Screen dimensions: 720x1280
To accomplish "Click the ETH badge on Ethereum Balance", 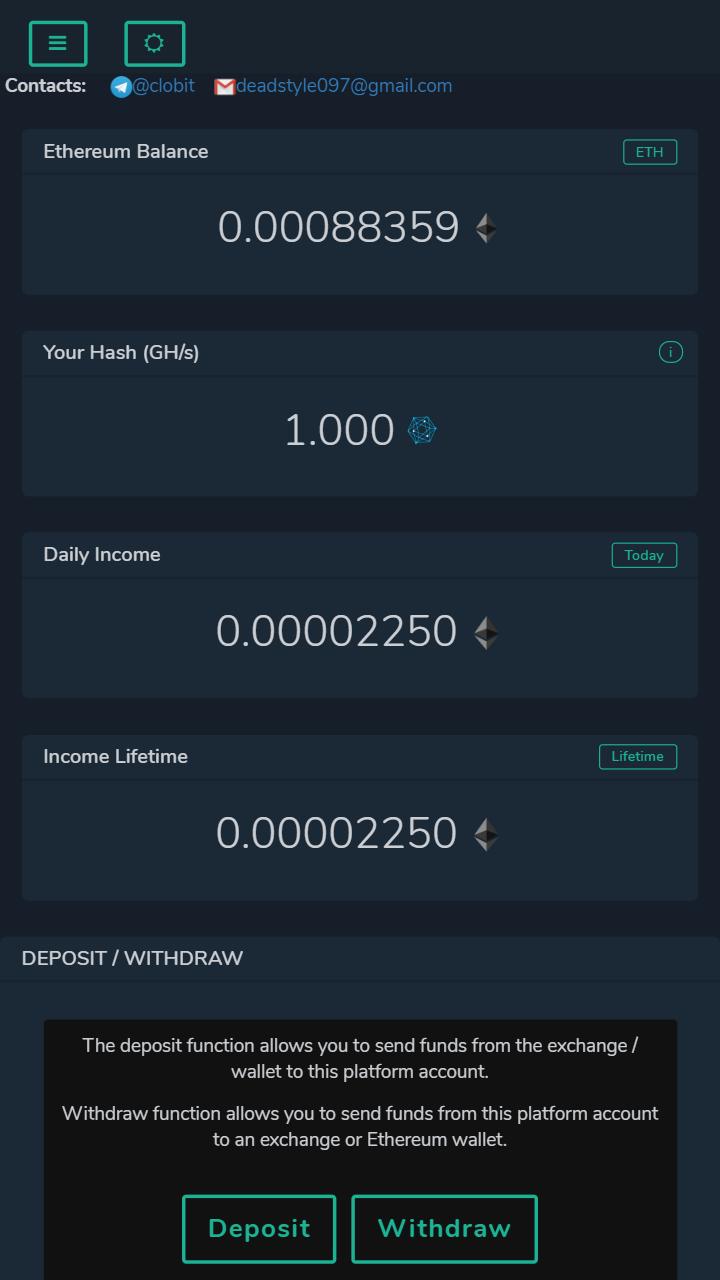I will 650,152.
